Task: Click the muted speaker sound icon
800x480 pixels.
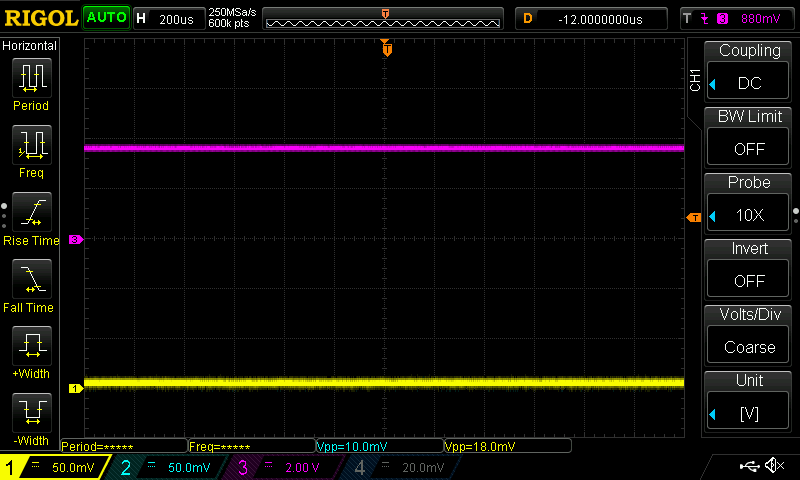Action: [774, 465]
